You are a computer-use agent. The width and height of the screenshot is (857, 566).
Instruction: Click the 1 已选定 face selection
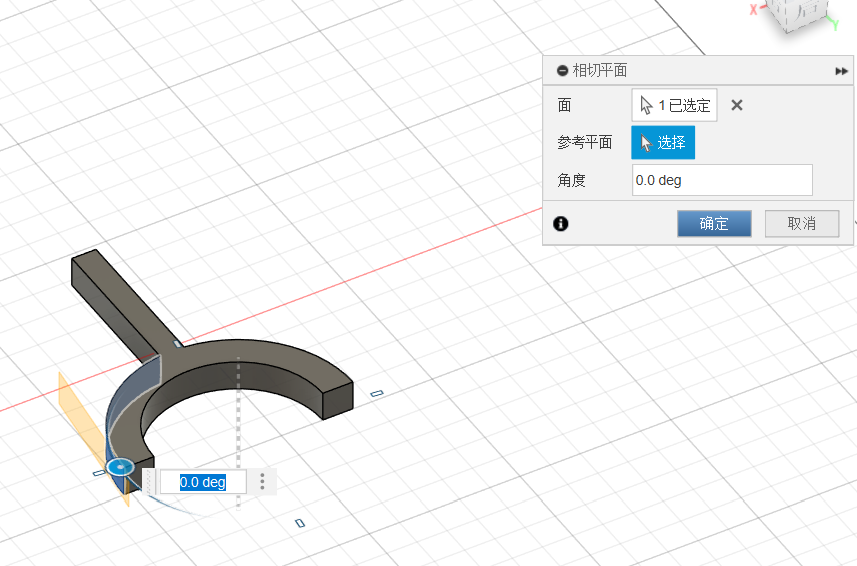tap(674, 105)
